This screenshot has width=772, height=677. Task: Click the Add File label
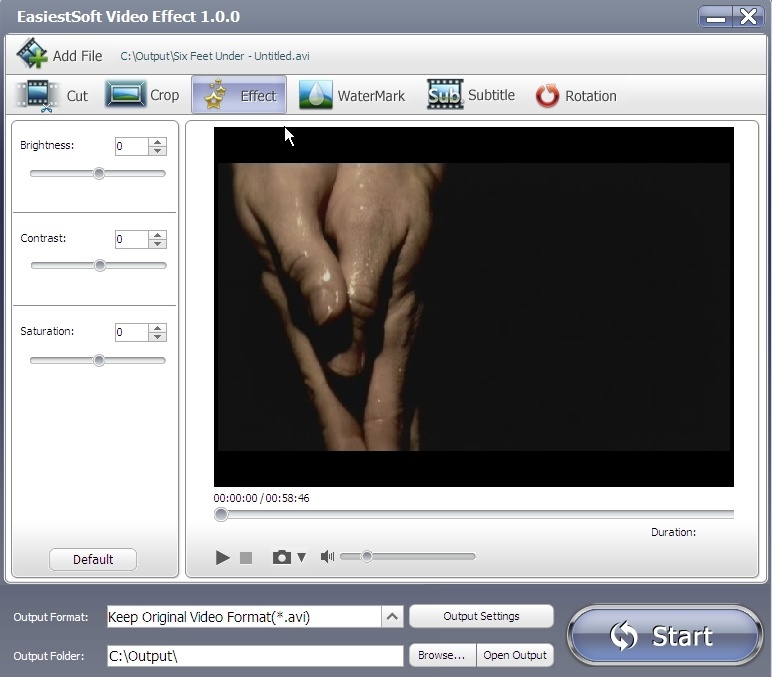click(x=78, y=56)
